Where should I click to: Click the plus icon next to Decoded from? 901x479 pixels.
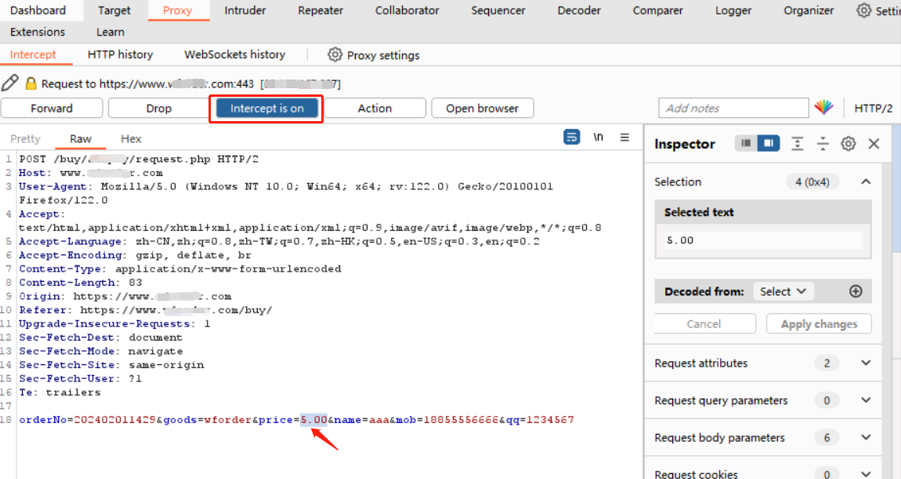tap(855, 291)
